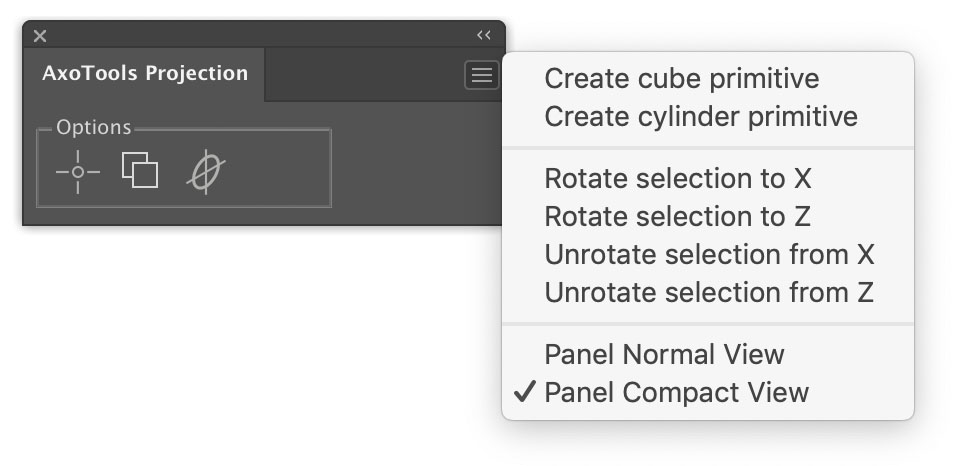Collapse panel with double chevron icon
The image size is (966, 466).
[x=484, y=36]
